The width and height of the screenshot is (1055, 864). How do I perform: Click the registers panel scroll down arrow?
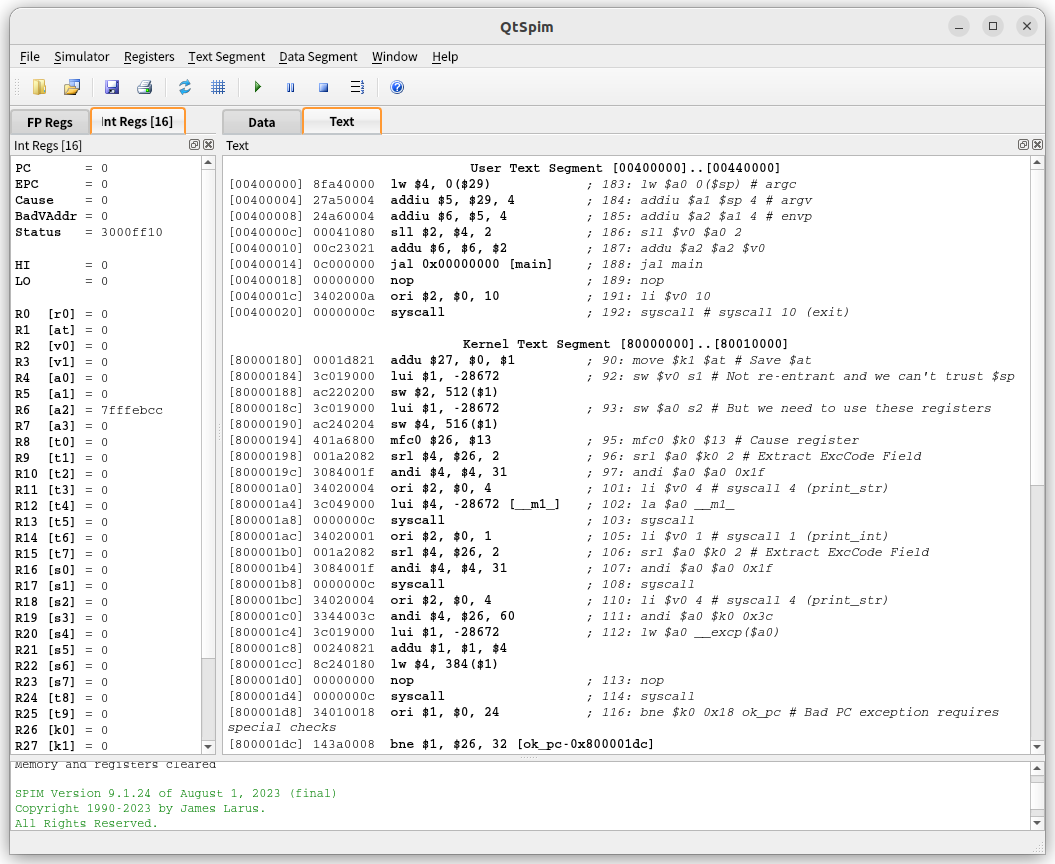pyautogui.click(x=208, y=746)
